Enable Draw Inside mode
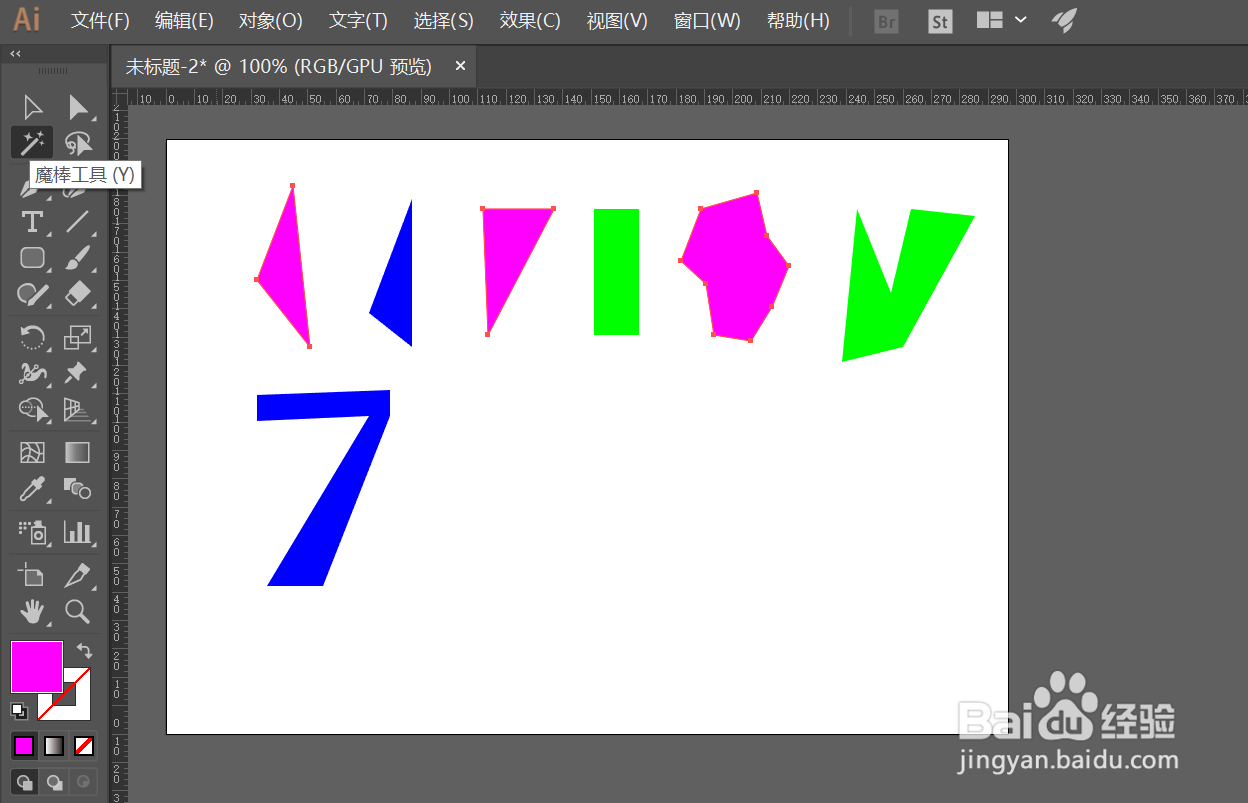Viewport: 1248px width, 803px height. coord(84,782)
